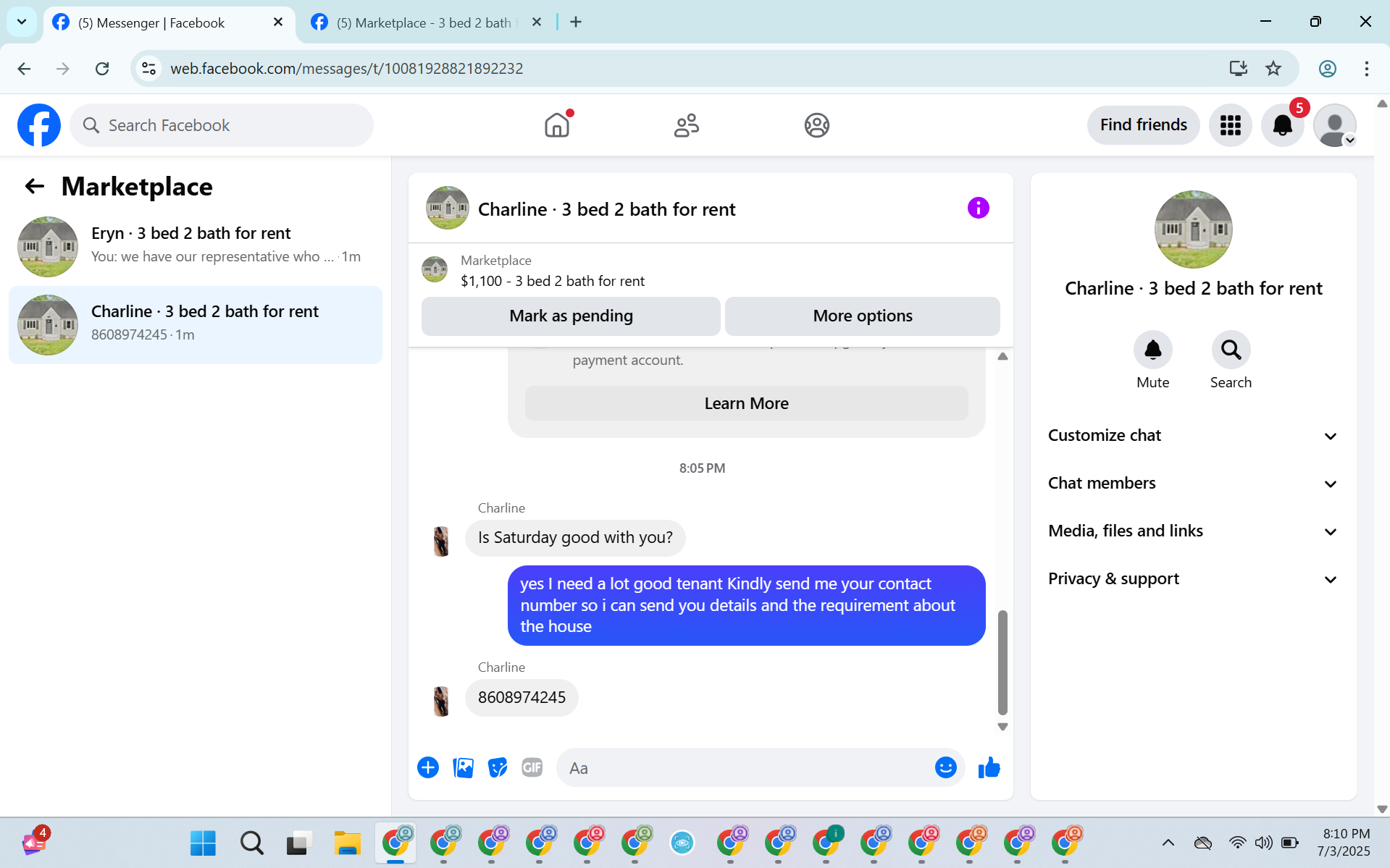
Task: Open account profile avatar menu
Action: pos(1334,125)
